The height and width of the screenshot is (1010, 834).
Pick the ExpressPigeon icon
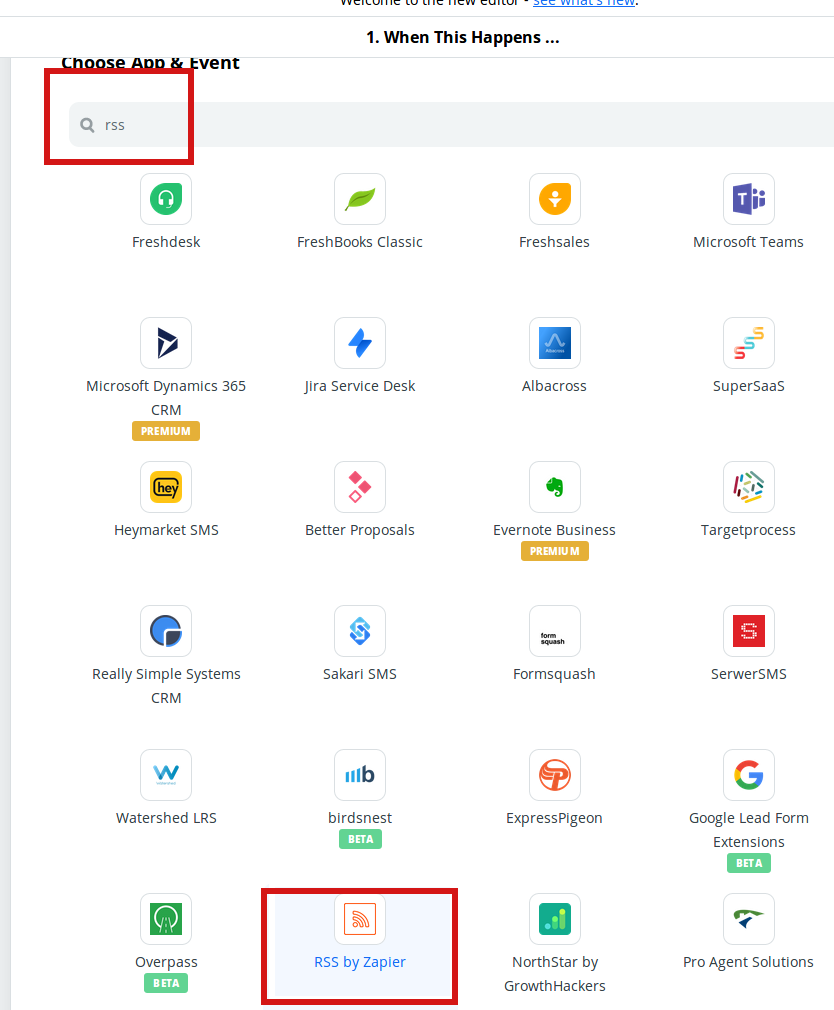tap(554, 775)
